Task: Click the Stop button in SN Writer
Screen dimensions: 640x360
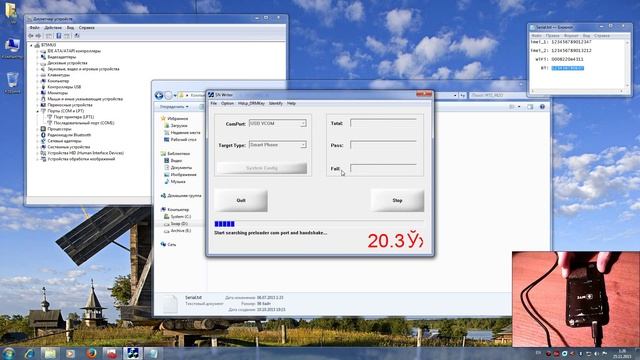Action: [397, 200]
